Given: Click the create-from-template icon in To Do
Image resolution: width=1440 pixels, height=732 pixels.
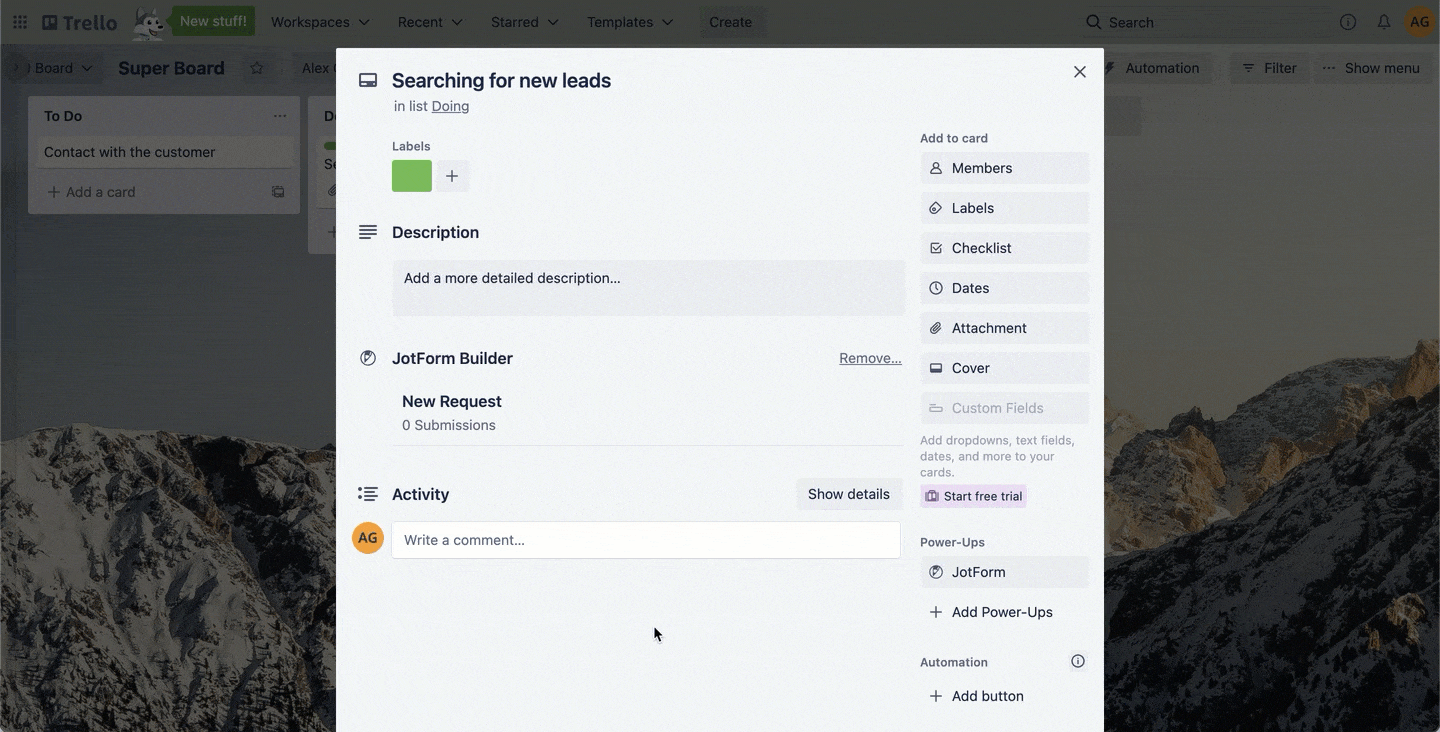Looking at the screenshot, I should 278,192.
